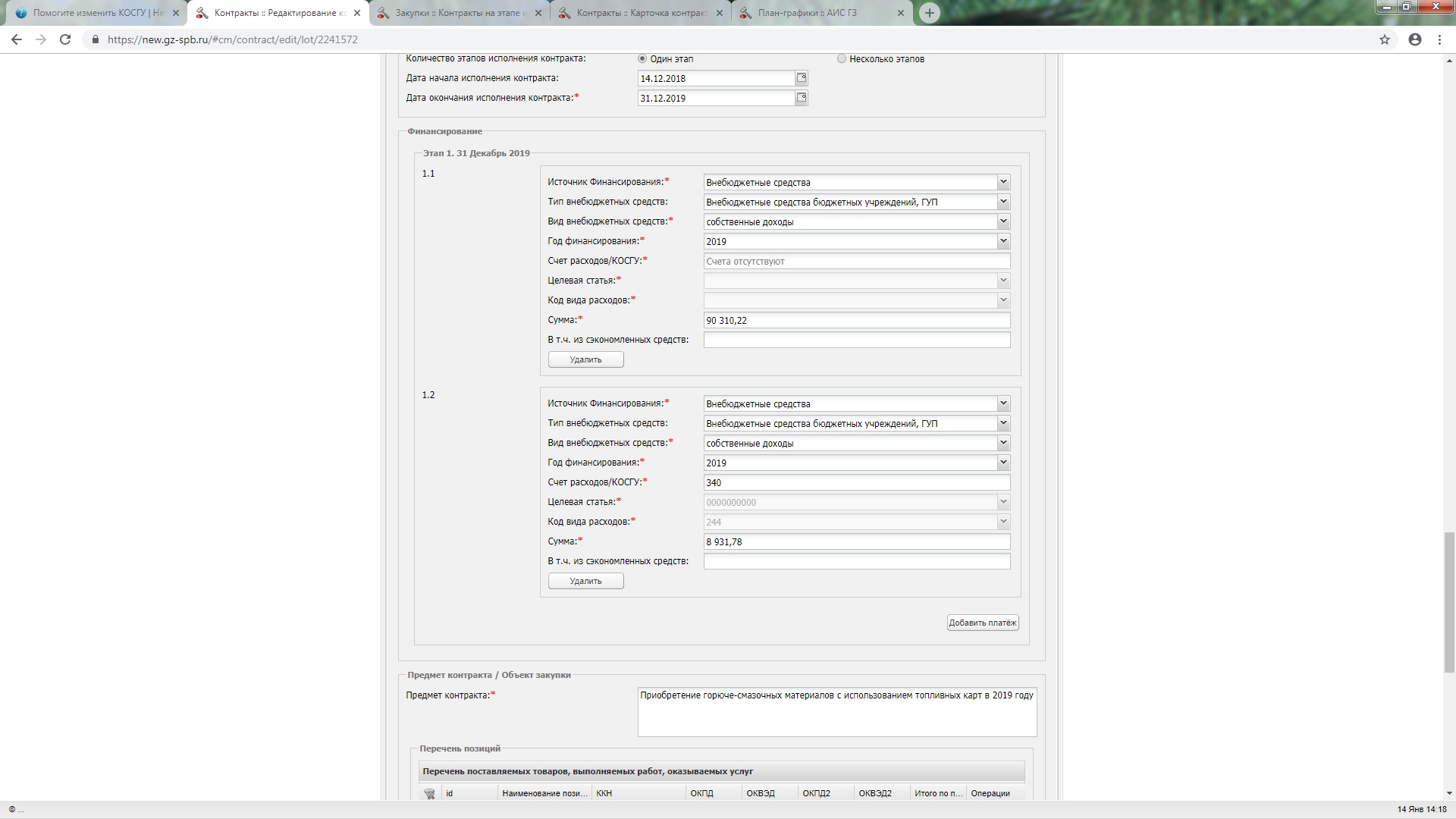This screenshot has width=1456, height=819.
Task: Click the 'ОКВЭД2' column header
Action: [883, 793]
